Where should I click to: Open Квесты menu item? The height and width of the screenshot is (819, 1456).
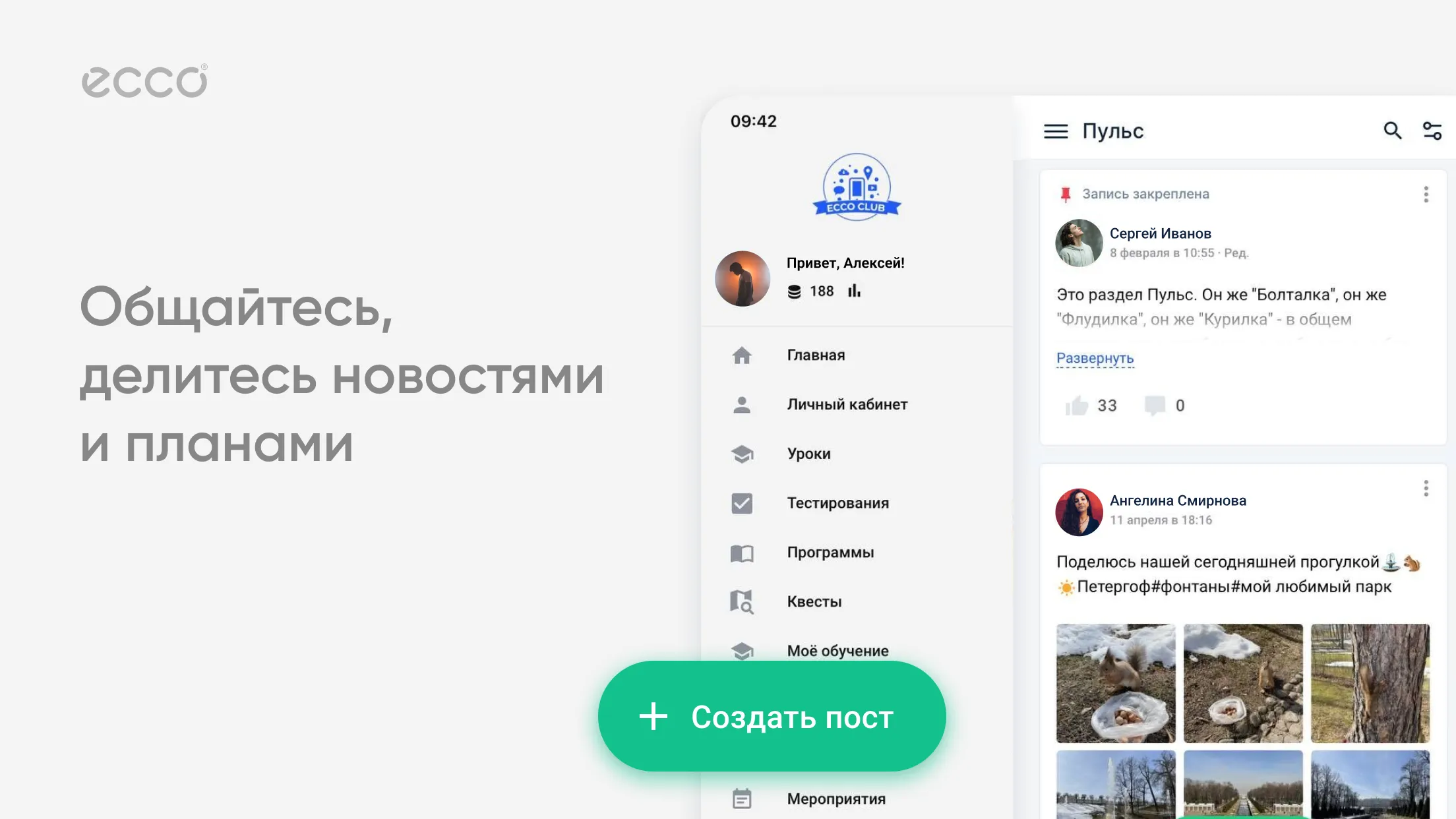[x=814, y=601]
